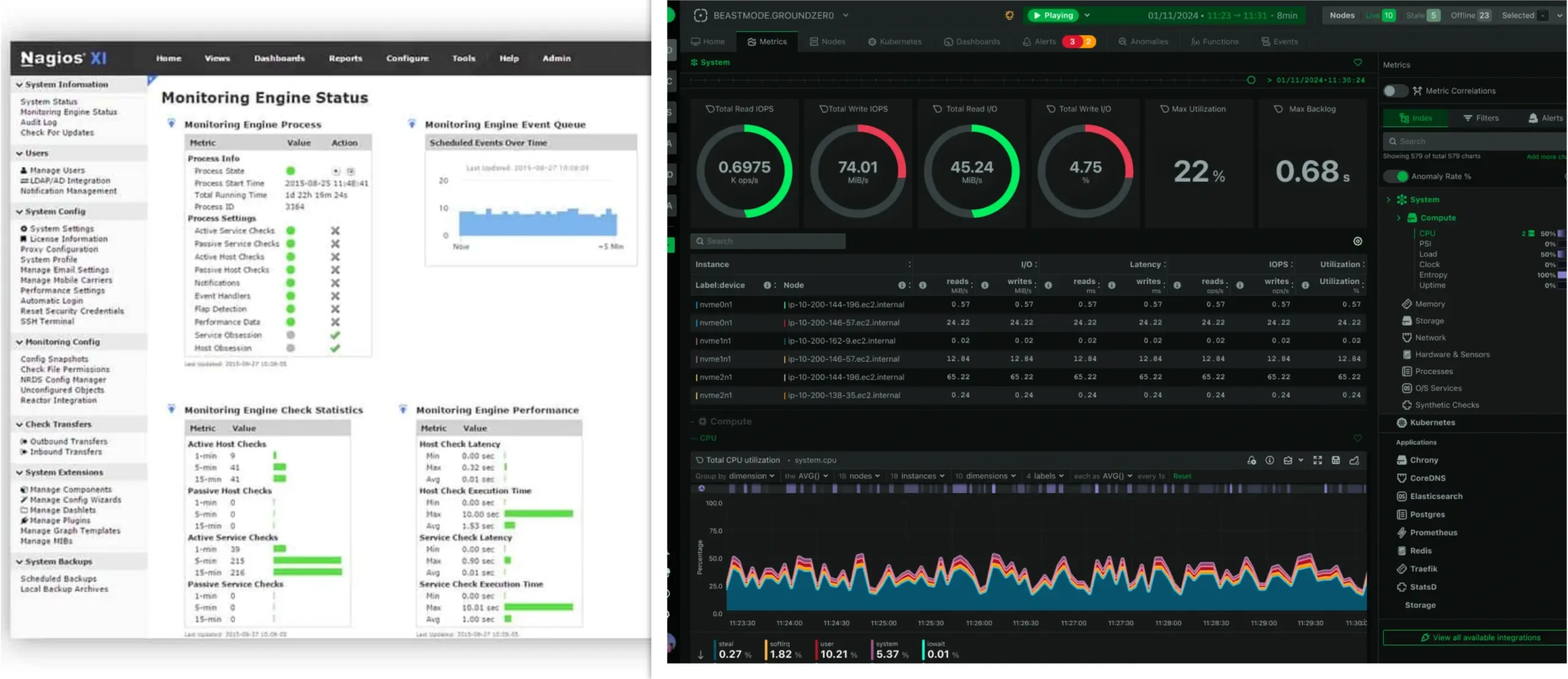Click the pin icon beside Monitoring Engine Event Queue
Screen dimensions: 1568x679
tap(412, 123)
